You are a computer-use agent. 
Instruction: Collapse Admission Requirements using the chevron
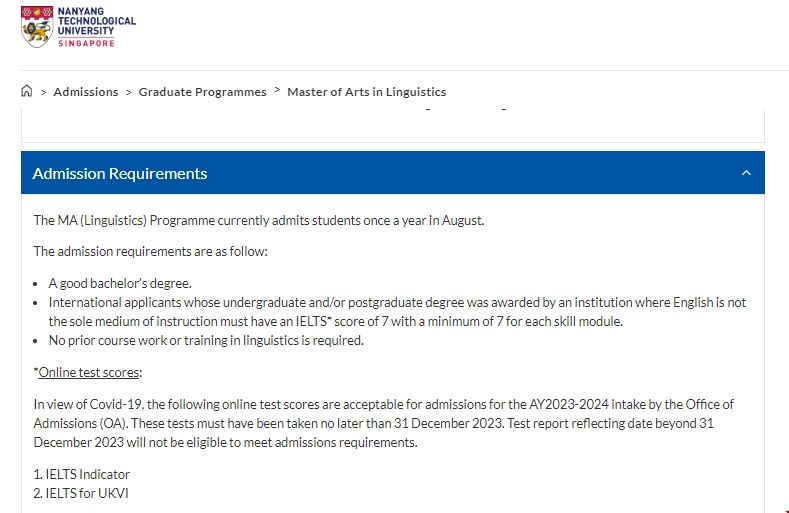(x=746, y=173)
